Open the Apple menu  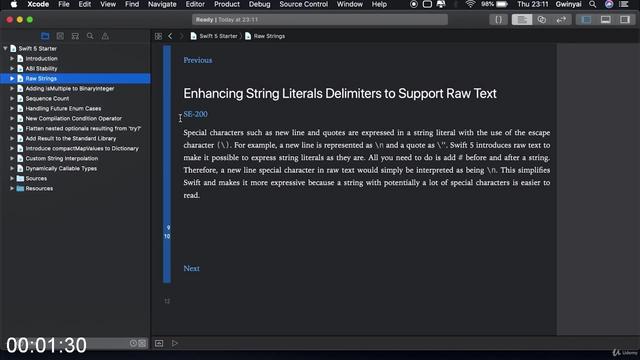click(x=13, y=4)
